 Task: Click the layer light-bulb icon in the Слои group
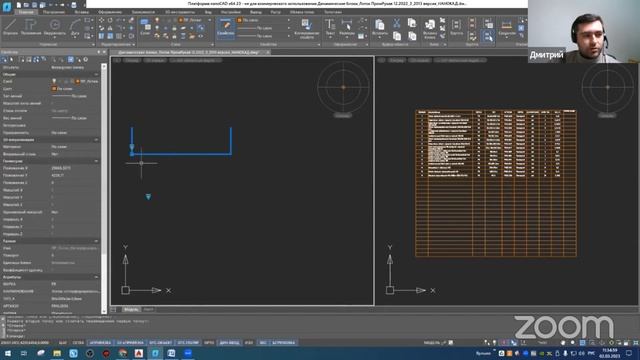tap(157, 20)
